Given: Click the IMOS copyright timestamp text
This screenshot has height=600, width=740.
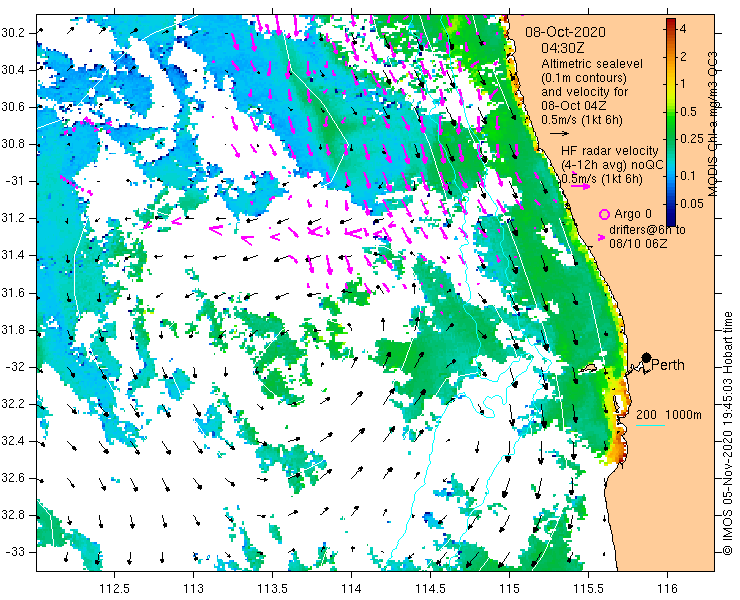Looking at the screenshot, I should [727, 433].
